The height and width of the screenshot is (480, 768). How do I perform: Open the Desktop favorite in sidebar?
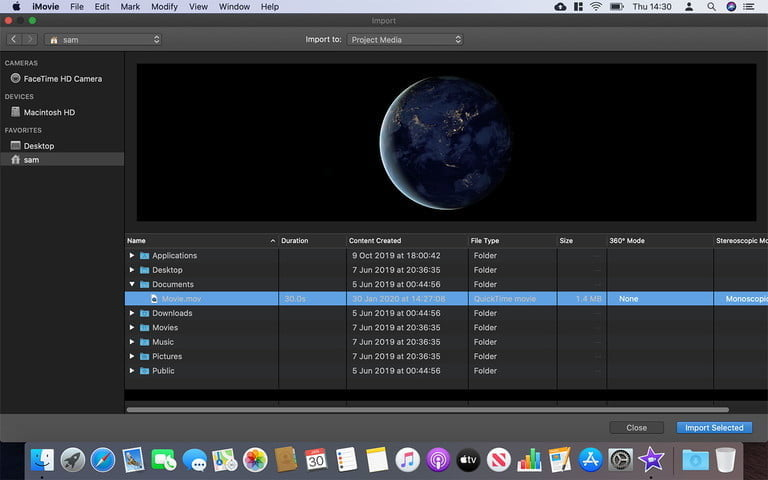coord(39,146)
